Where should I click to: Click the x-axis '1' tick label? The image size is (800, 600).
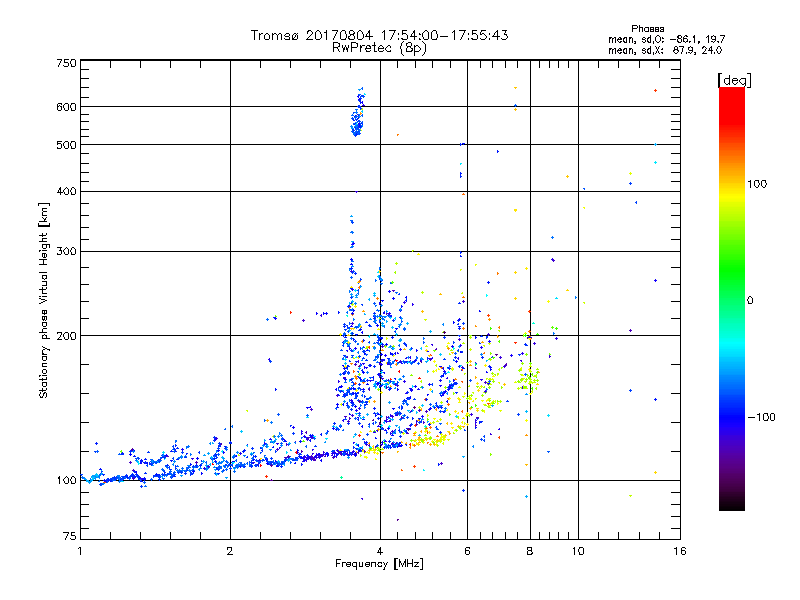(80, 551)
